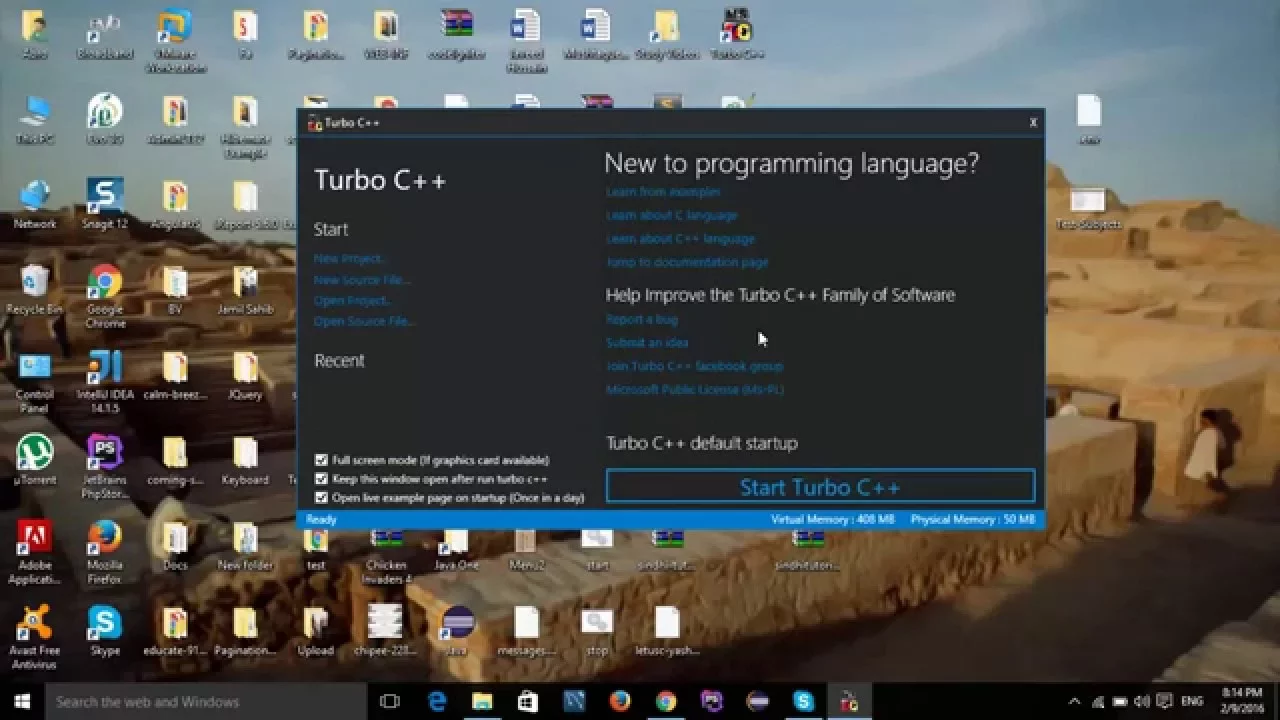
Task: Open the New Project link
Action: click(348, 258)
